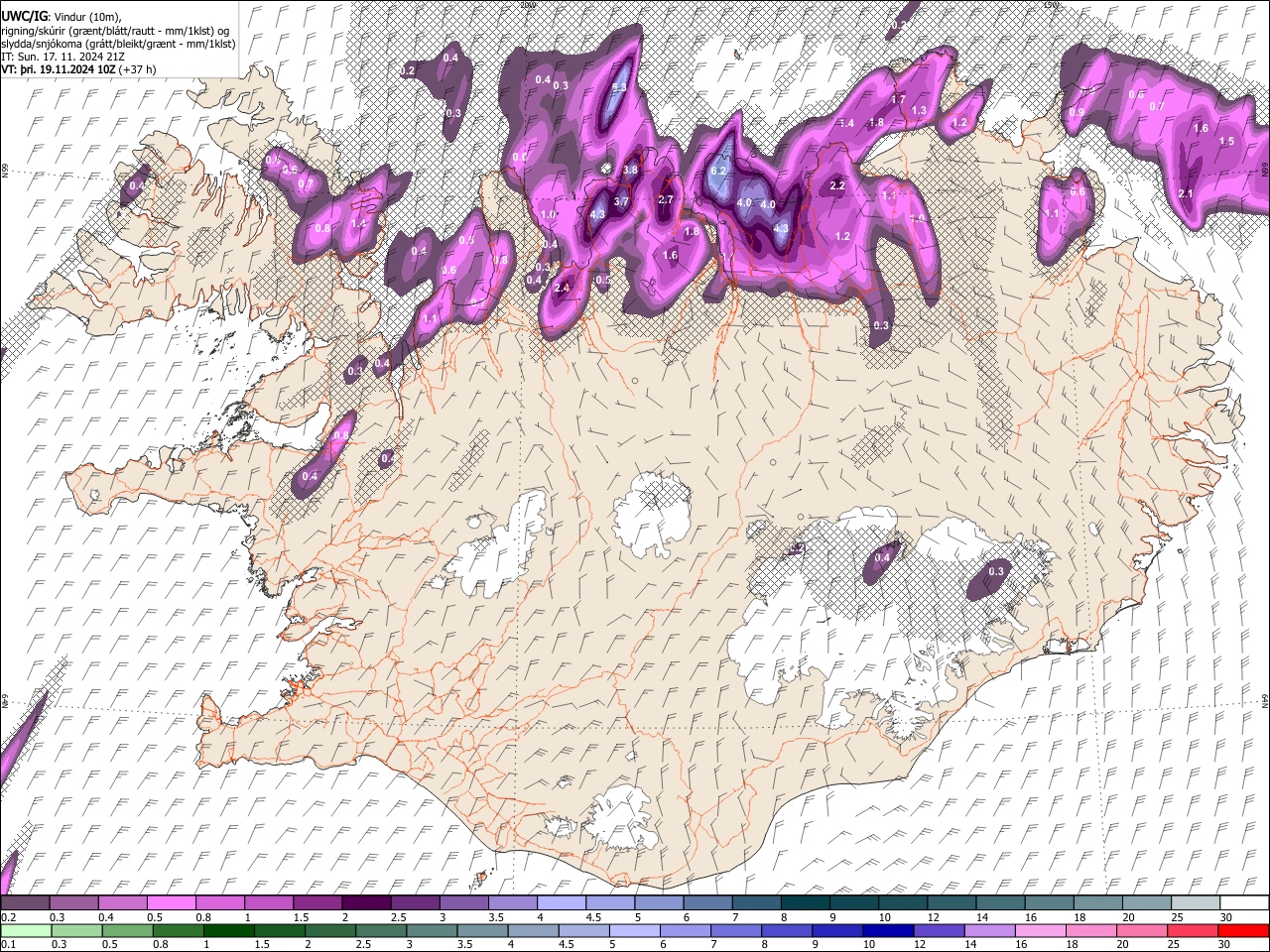Click the 0.9 precipitation value label
Screen dimensions: 1270x952
[1077, 112]
